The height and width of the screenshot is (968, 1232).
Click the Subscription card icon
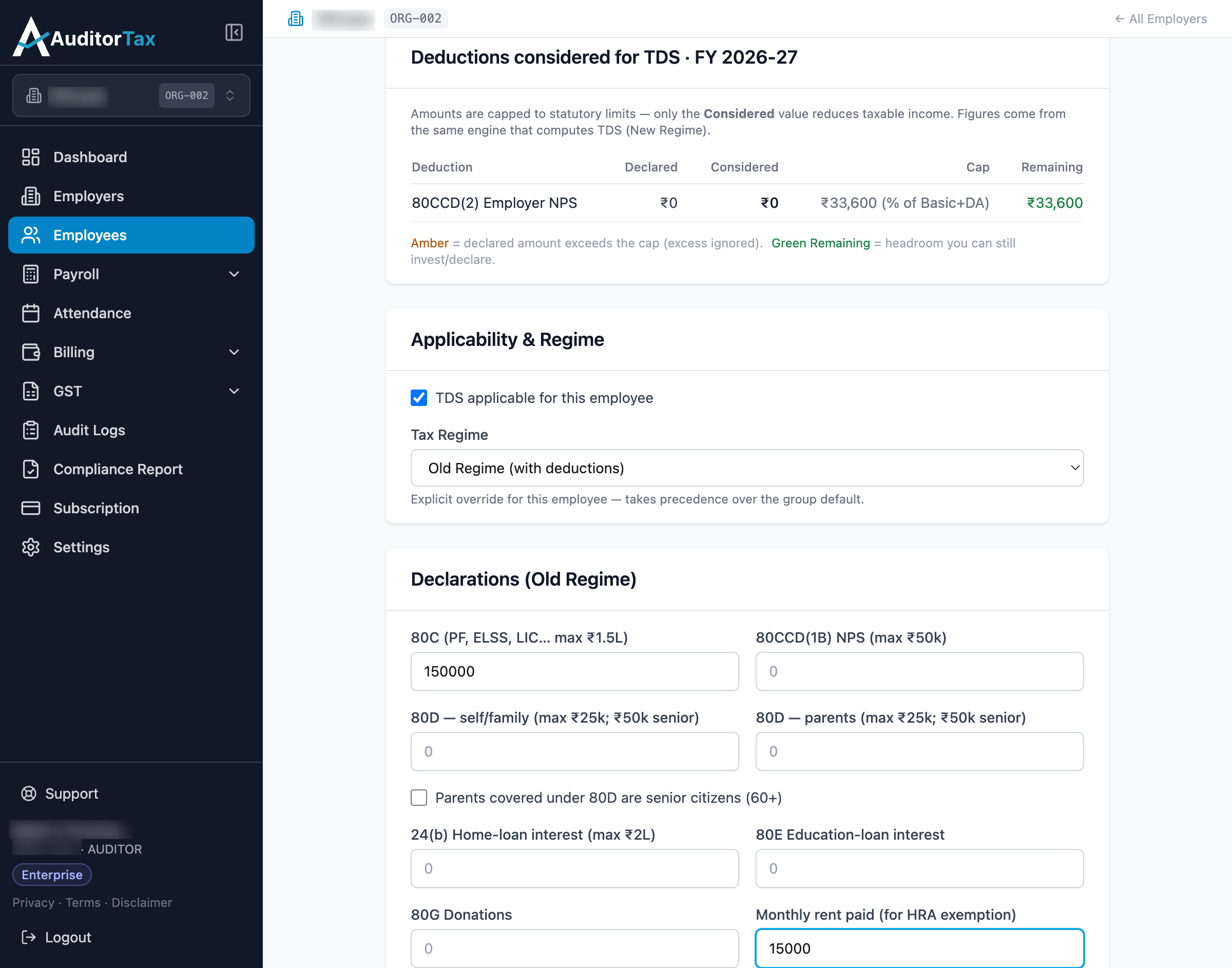(31, 508)
